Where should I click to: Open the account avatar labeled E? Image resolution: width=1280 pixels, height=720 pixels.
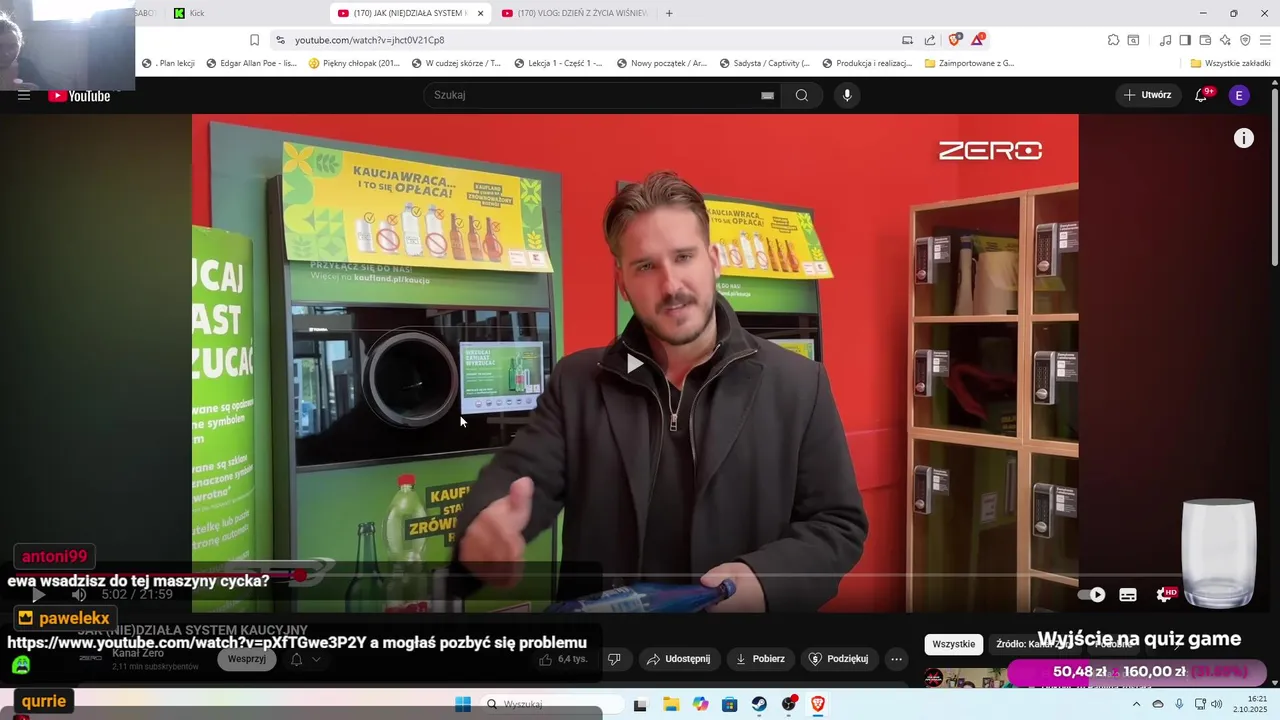1239,95
